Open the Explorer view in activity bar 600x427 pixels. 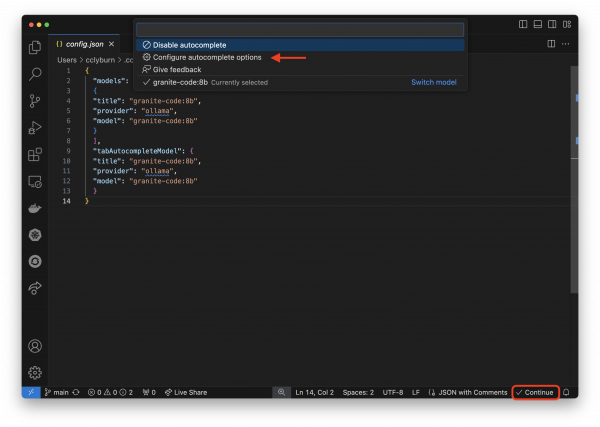[35, 47]
